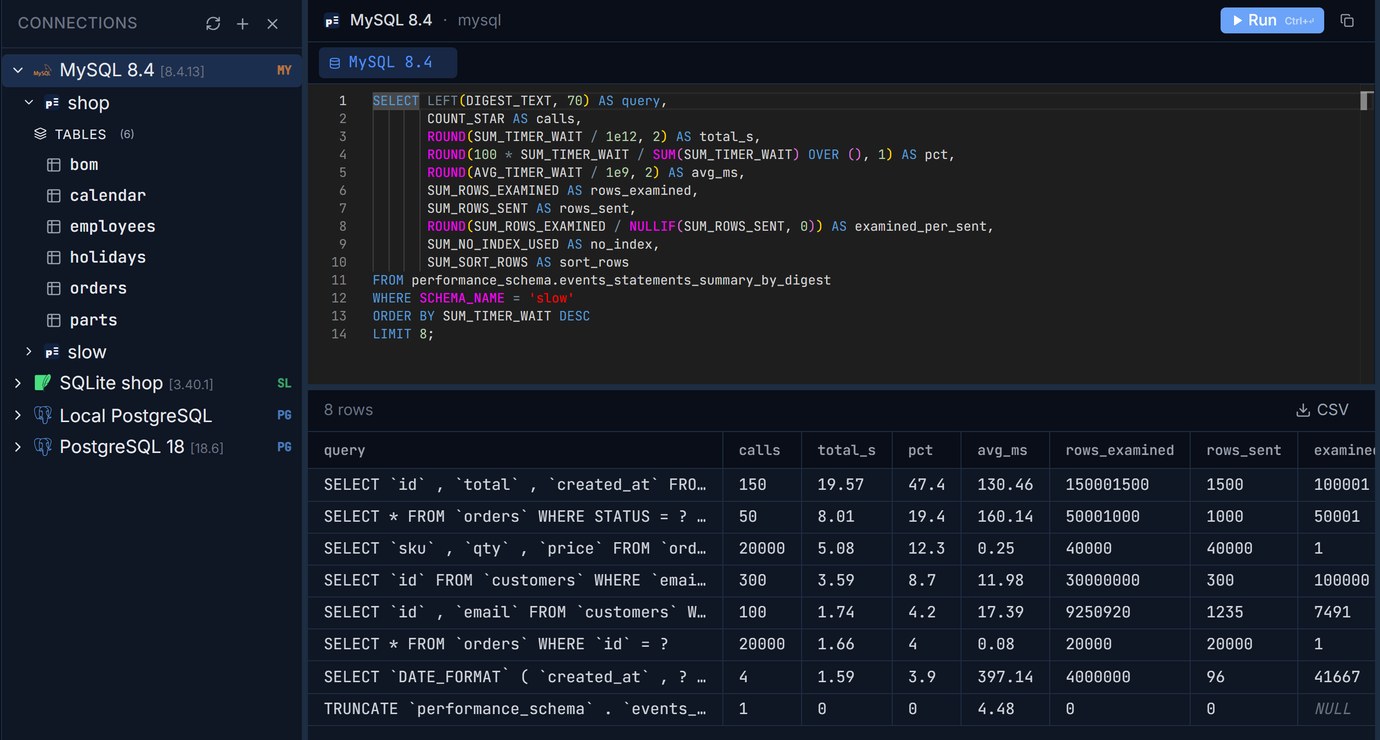Viewport: 1380px width, 740px height.
Task: Select cell with value 150001500
Action: (1120, 484)
